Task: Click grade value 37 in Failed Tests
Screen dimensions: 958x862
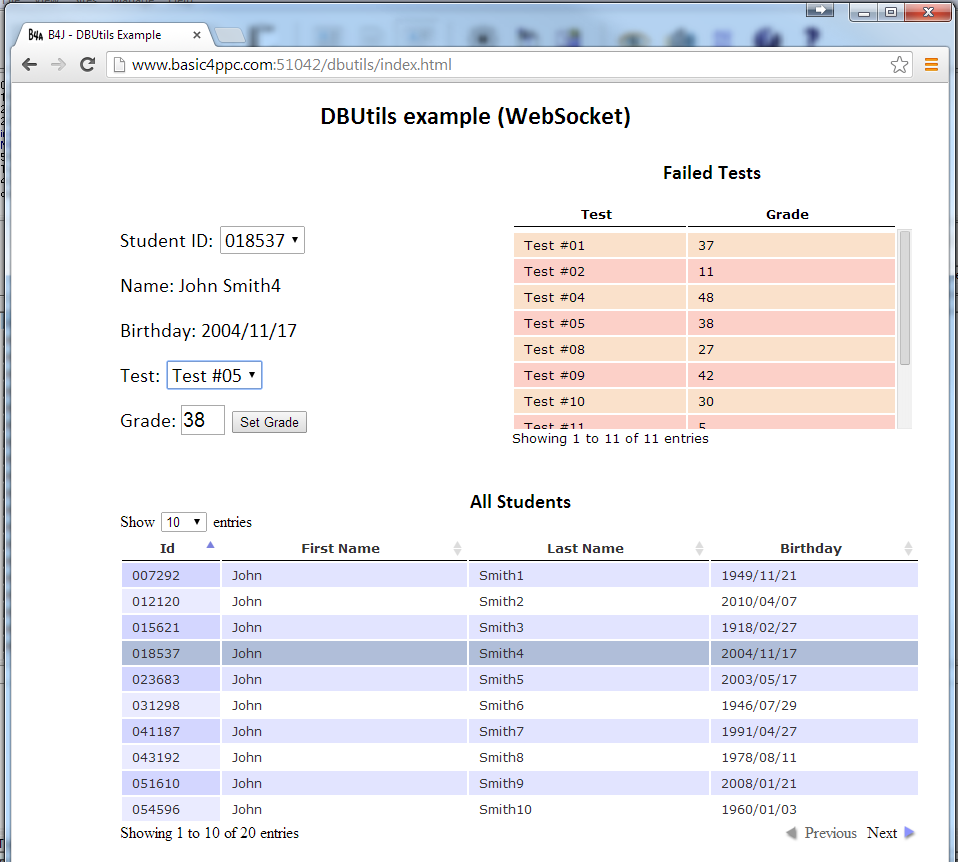Action: tap(791, 246)
